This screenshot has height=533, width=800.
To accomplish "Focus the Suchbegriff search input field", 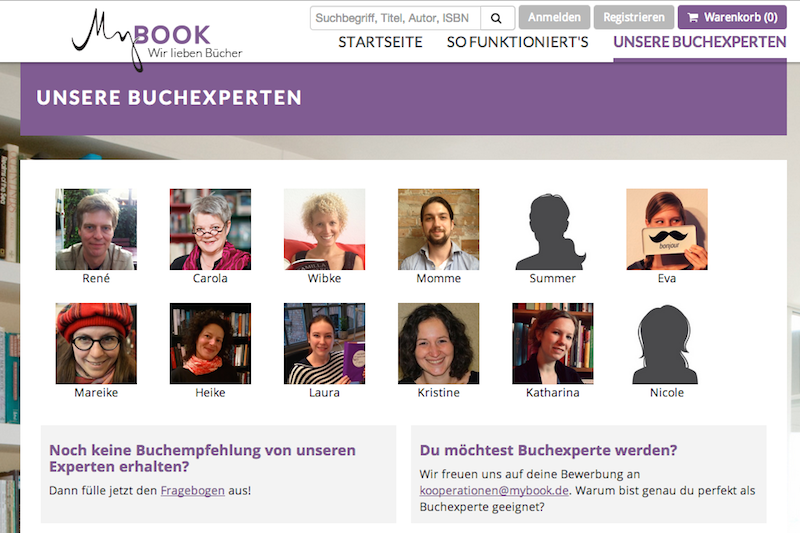I will (395, 18).
